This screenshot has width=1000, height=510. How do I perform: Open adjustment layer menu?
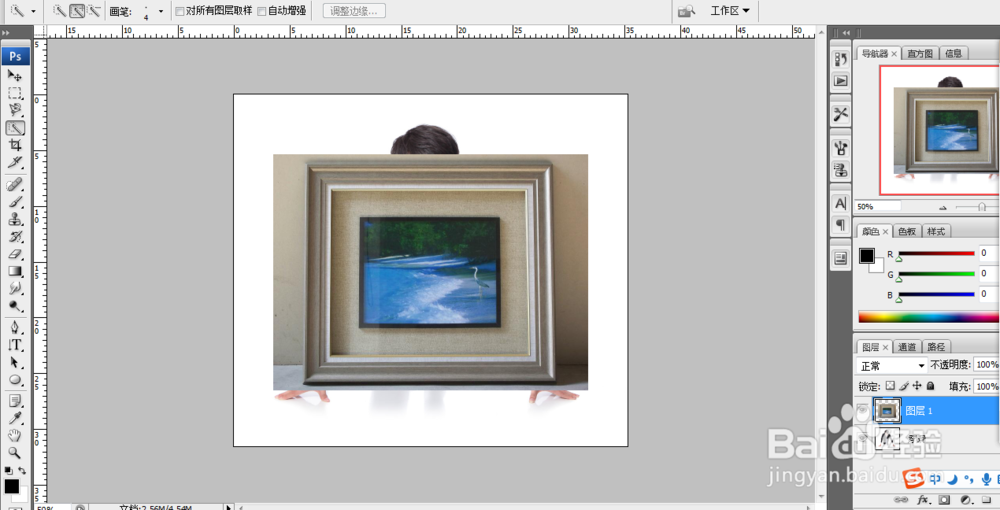966,499
